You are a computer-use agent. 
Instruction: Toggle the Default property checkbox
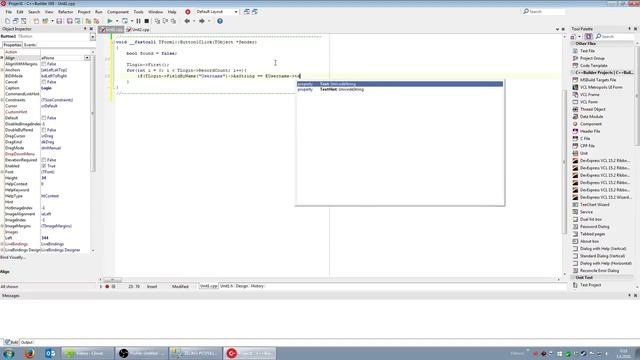pyautogui.click(x=44, y=118)
